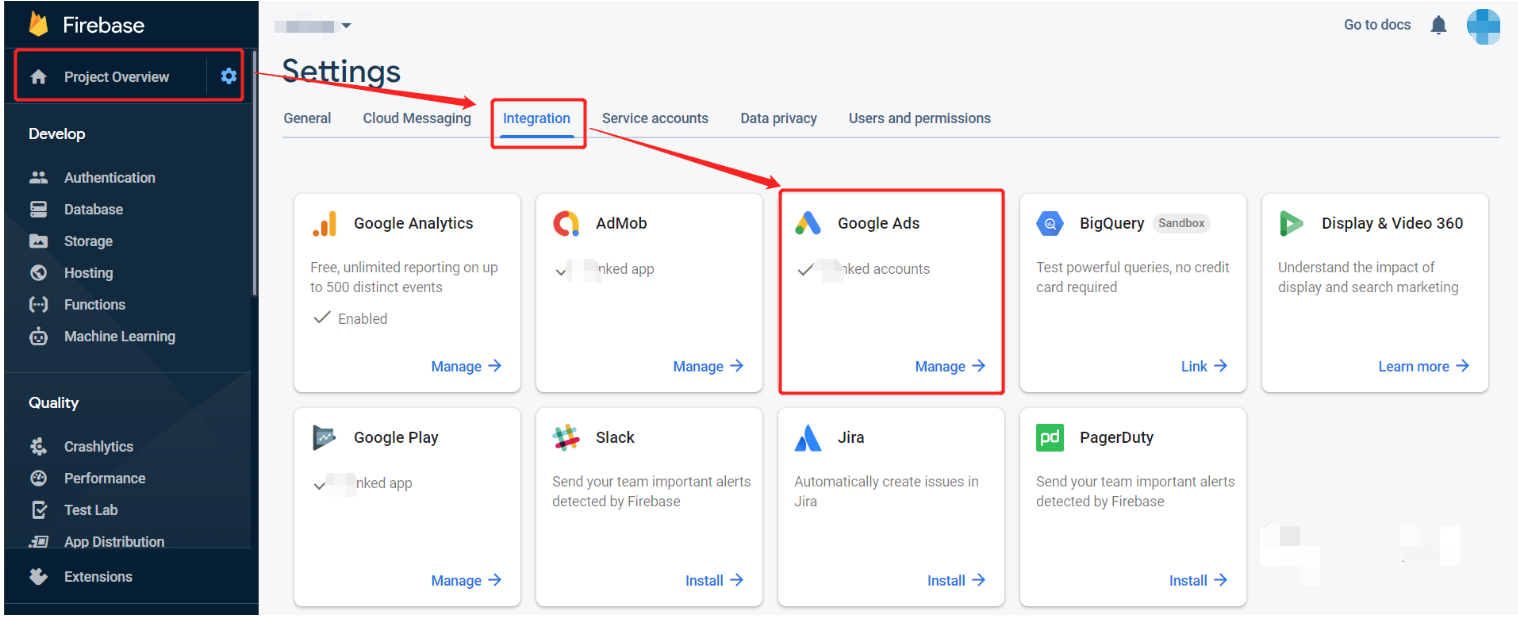Click the Firebase flame logo

[39, 25]
